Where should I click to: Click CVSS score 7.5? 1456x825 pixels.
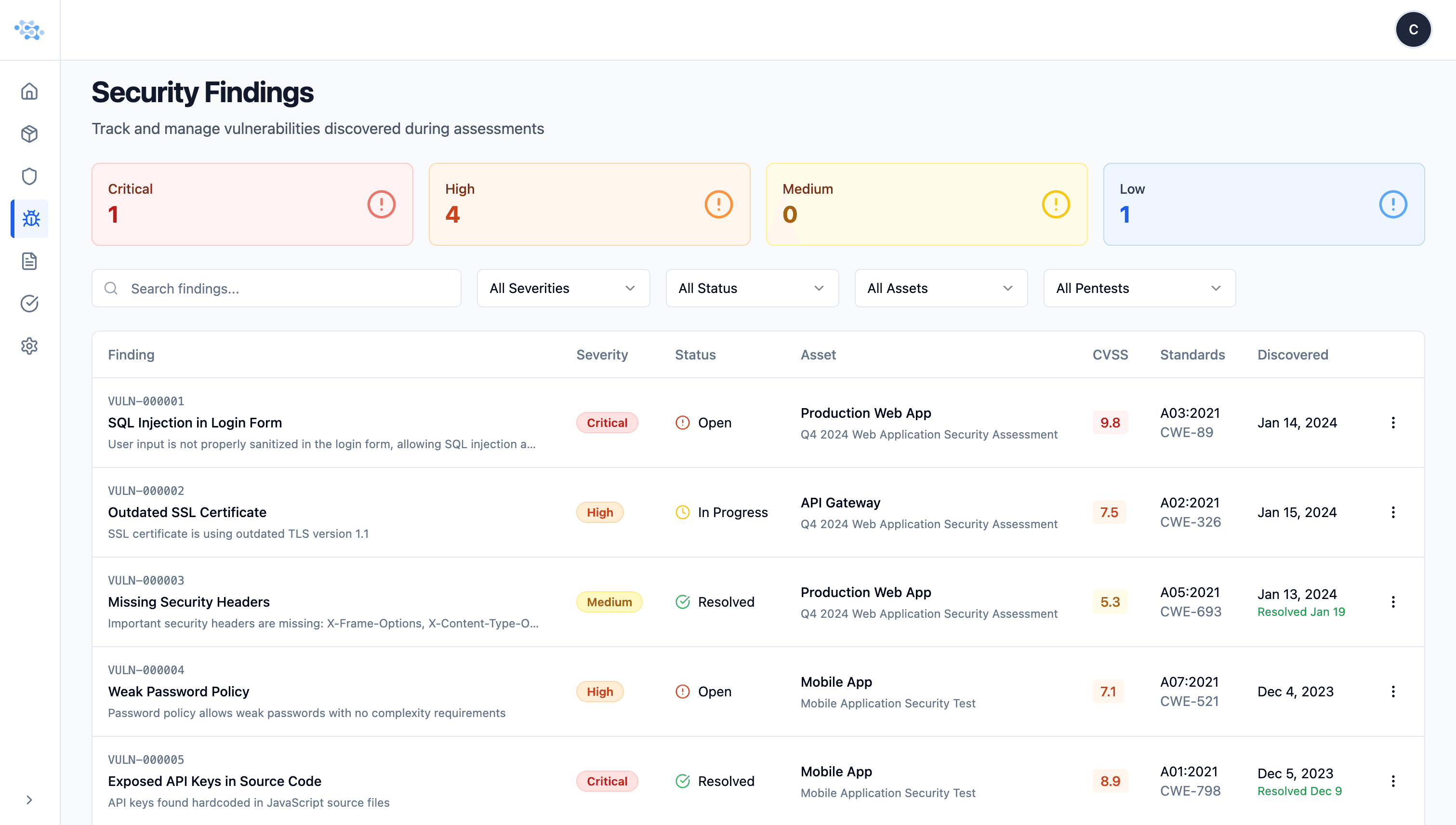1109,512
